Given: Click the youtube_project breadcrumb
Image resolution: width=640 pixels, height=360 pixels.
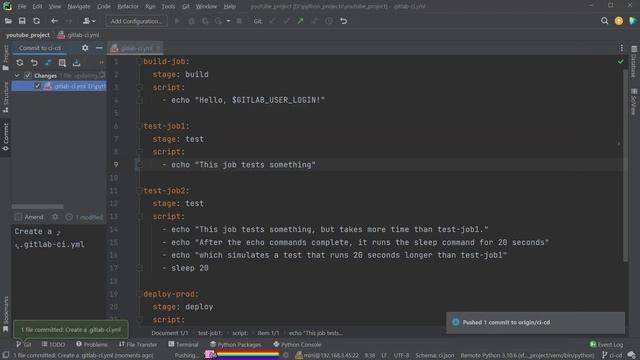Looking at the screenshot, I should (28, 35).
